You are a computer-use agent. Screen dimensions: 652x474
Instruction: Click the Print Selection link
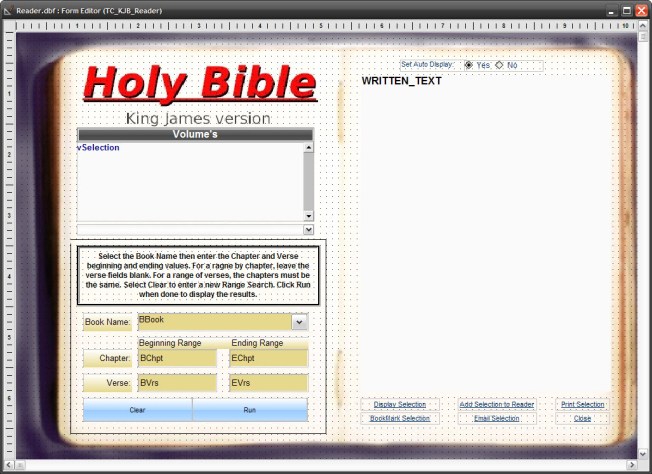coord(582,405)
